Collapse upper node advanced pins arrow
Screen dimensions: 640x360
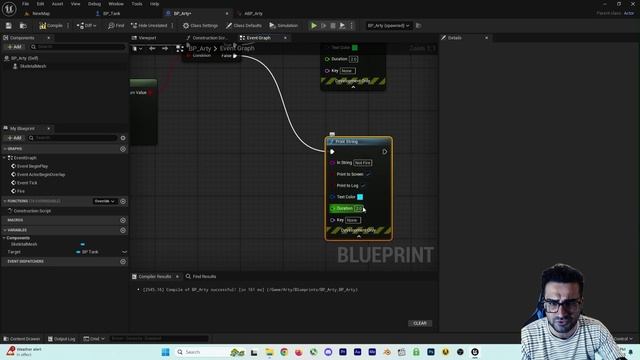[353, 87]
